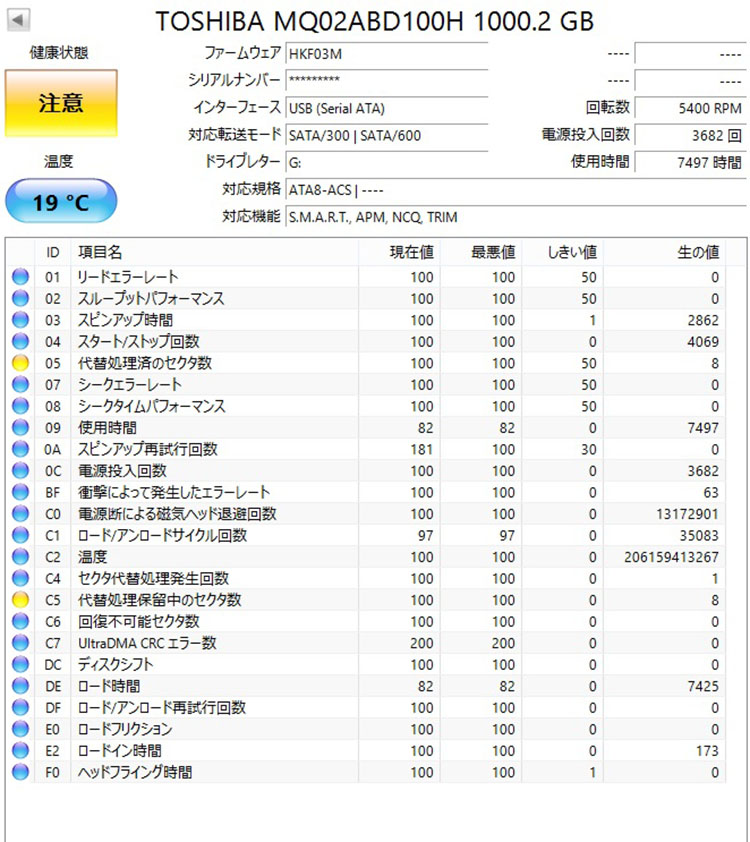Viewport: 750px width, 842px height.
Task: Click the 19 °C temperature indicator
Action: pyautogui.click(x=61, y=201)
